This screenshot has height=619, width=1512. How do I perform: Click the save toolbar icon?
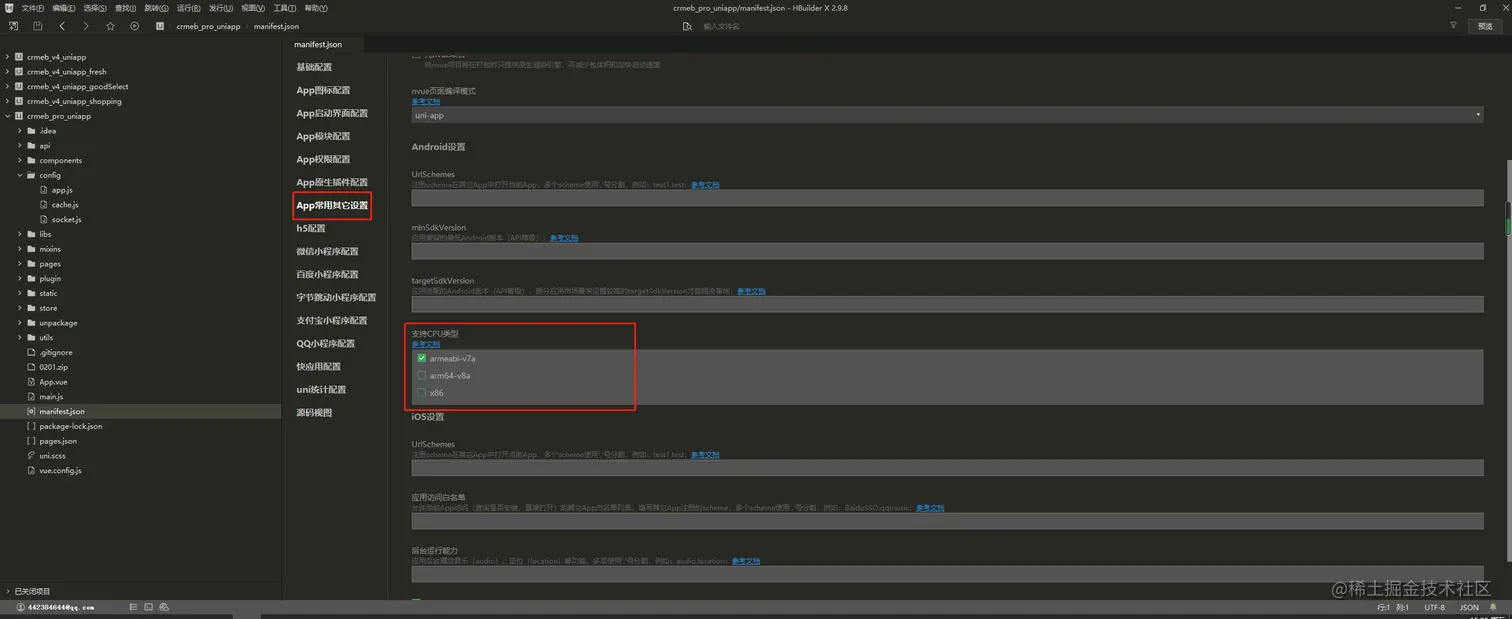37,26
